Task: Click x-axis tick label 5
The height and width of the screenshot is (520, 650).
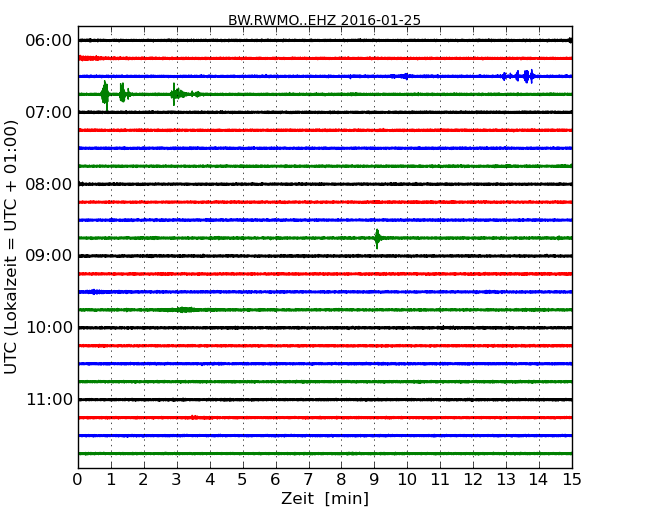Action: tap(242, 480)
